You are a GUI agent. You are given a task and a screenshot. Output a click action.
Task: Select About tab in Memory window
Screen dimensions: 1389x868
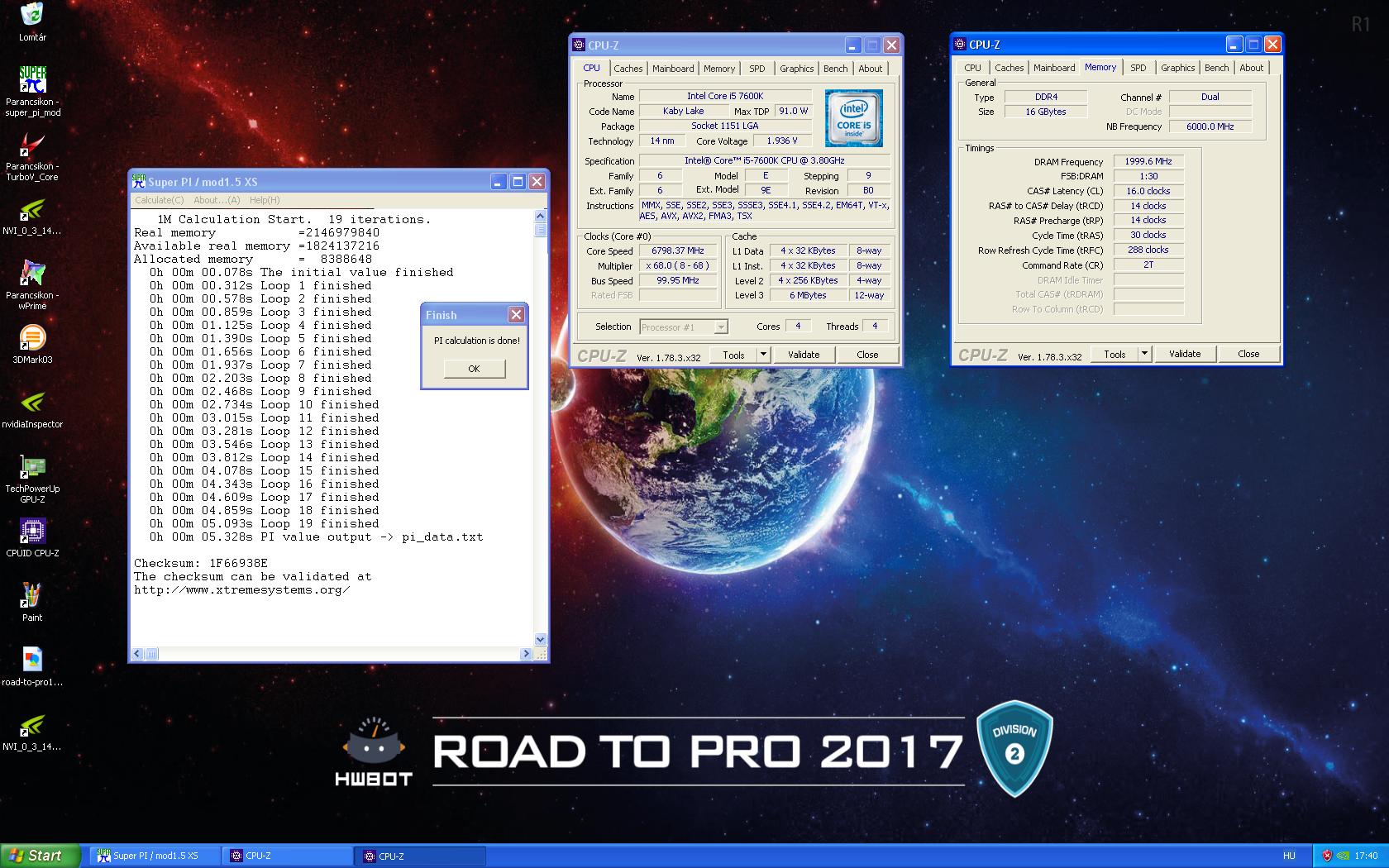[x=1252, y=68]
